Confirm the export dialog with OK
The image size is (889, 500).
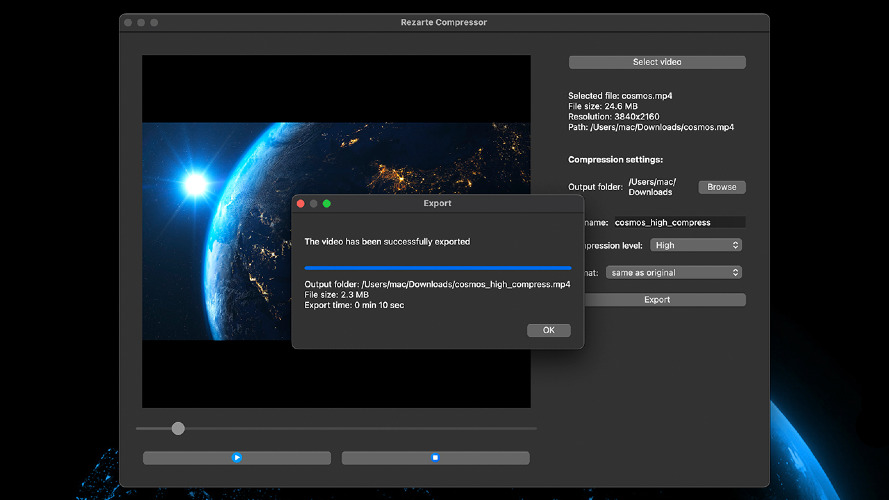(549, 330)
